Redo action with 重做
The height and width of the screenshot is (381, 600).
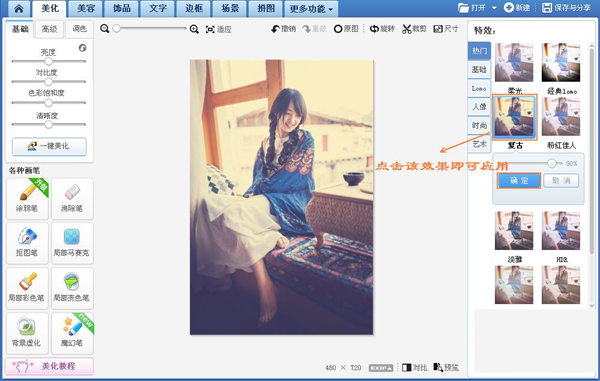click(x=314, y=29)
